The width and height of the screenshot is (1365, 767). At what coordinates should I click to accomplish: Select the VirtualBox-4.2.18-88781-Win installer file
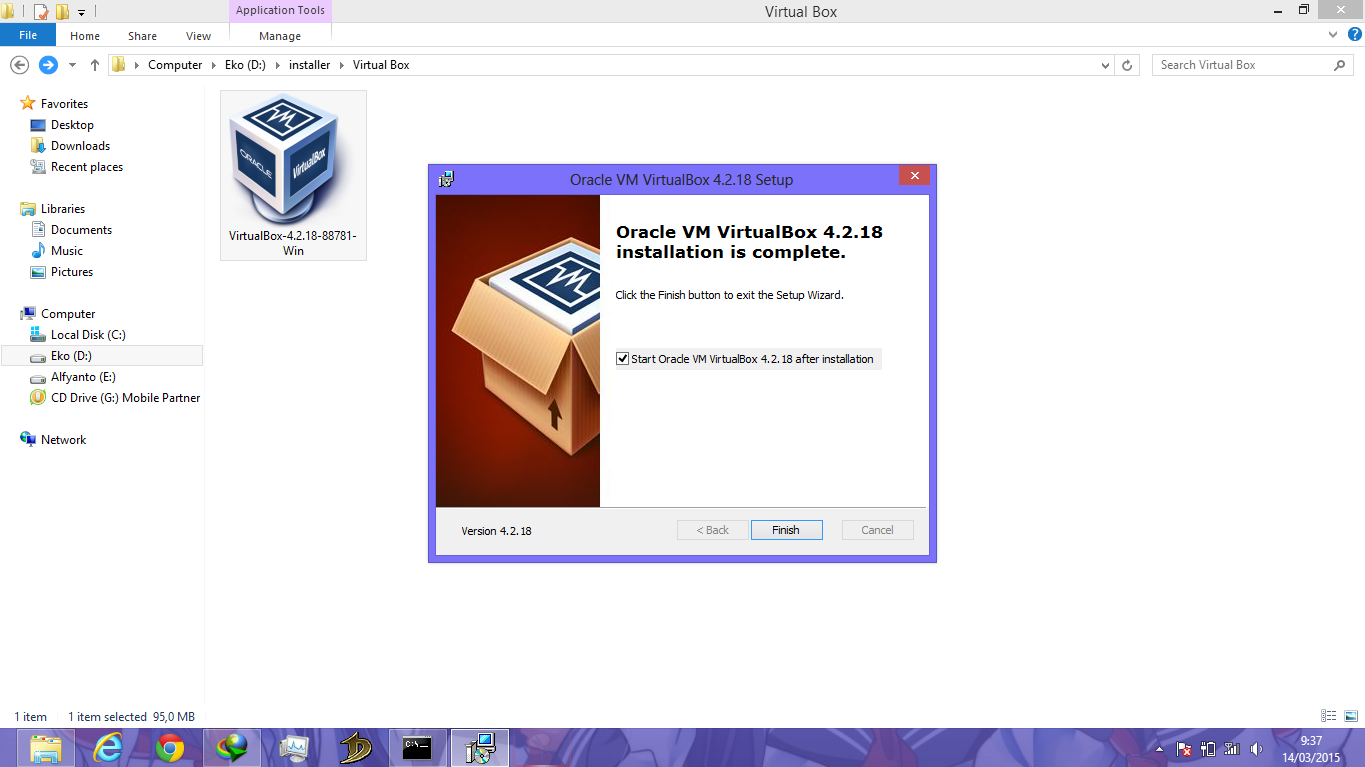(293, 175)
